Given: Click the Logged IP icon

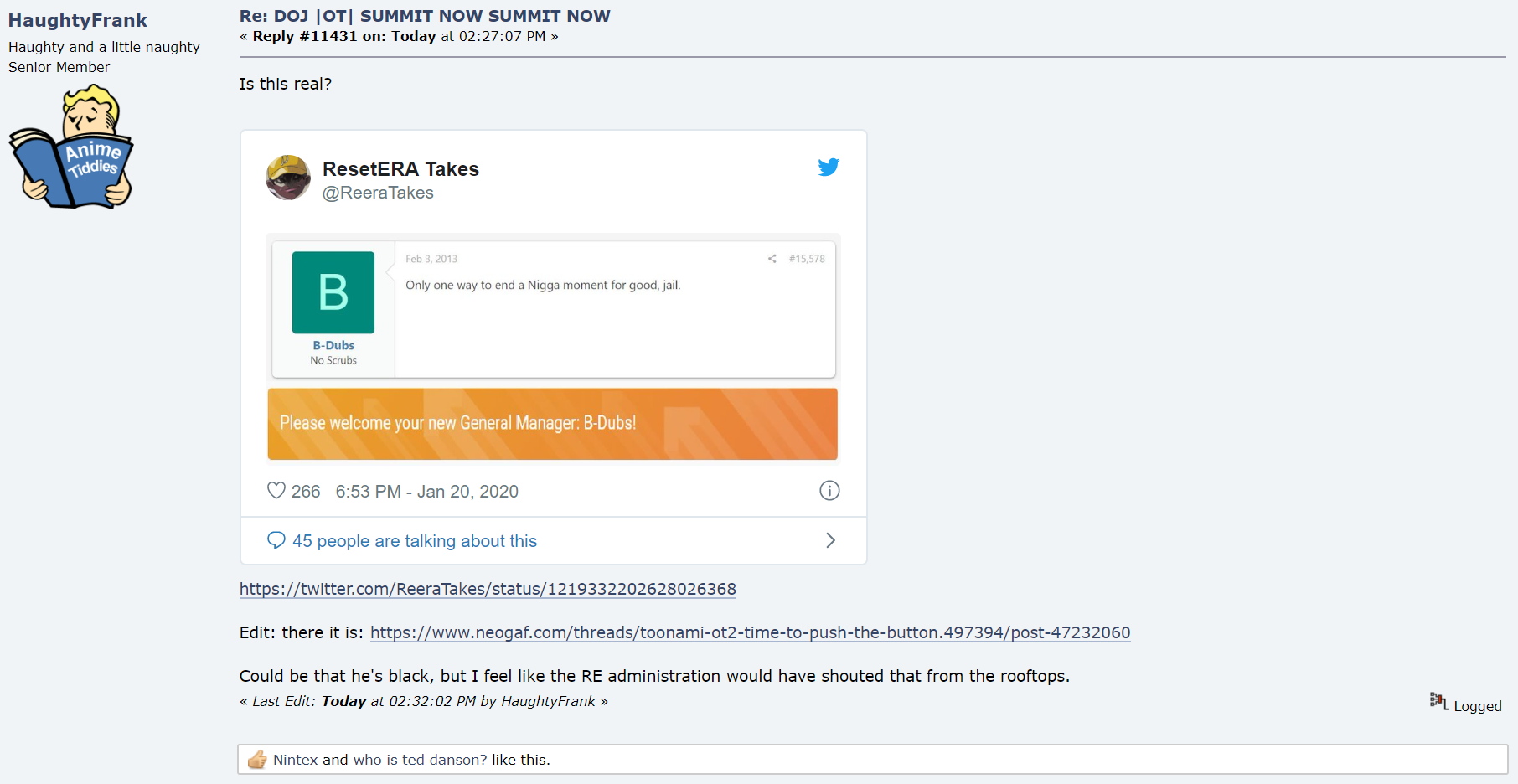Looking at the screenshot, I should [1439, 701].
